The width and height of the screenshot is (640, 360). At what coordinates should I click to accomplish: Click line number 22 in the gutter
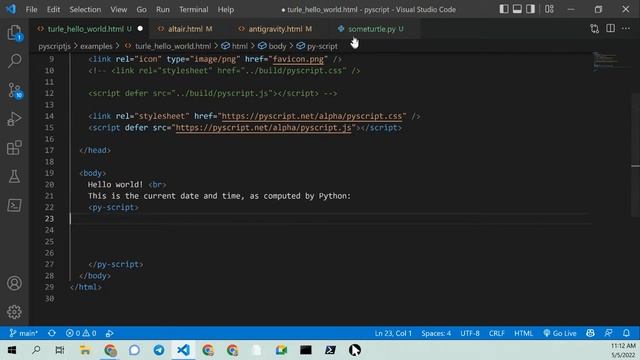click(x=49, y=207)
